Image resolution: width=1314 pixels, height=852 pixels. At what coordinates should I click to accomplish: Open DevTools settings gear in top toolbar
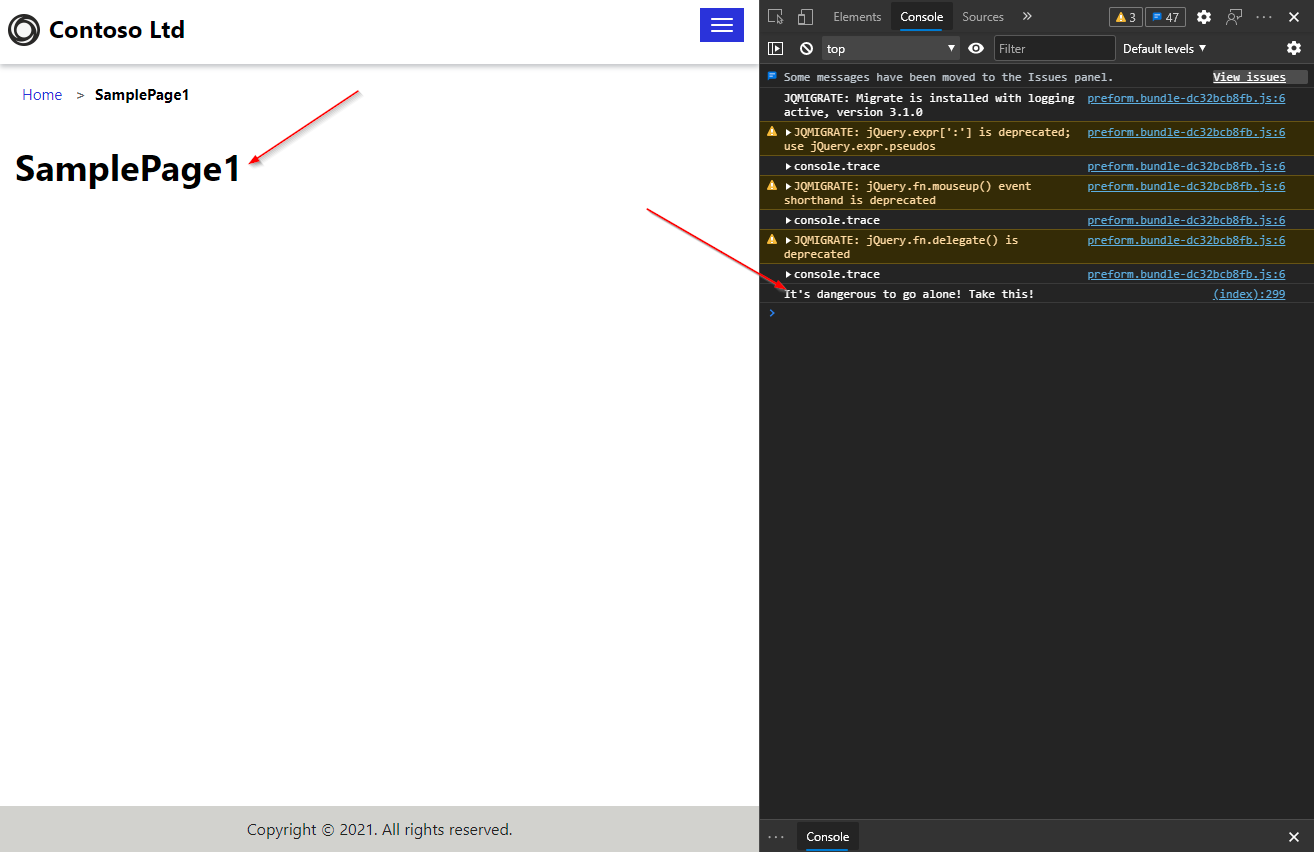(x=1204, y=17)
